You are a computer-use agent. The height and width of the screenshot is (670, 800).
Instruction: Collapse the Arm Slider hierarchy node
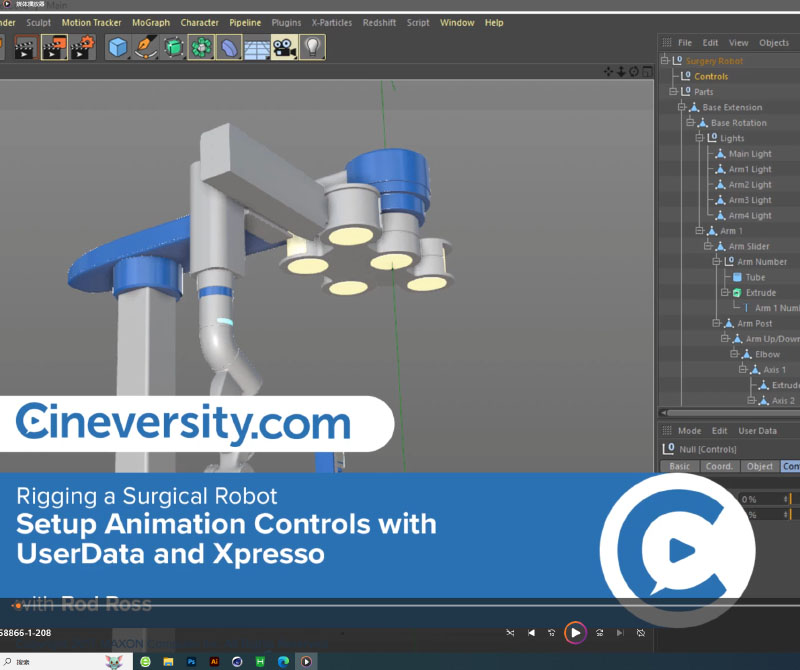point(707,246)
